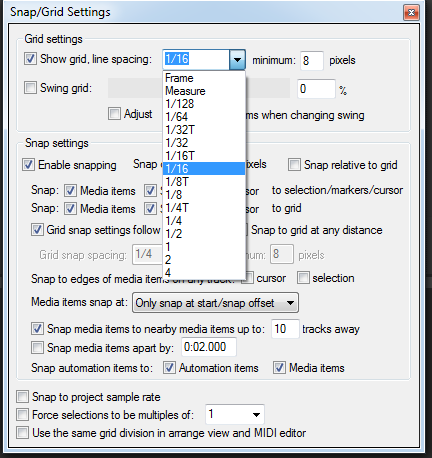Click the grid minimum pixels field
432x458 pixels.
(x=312, y=60)
